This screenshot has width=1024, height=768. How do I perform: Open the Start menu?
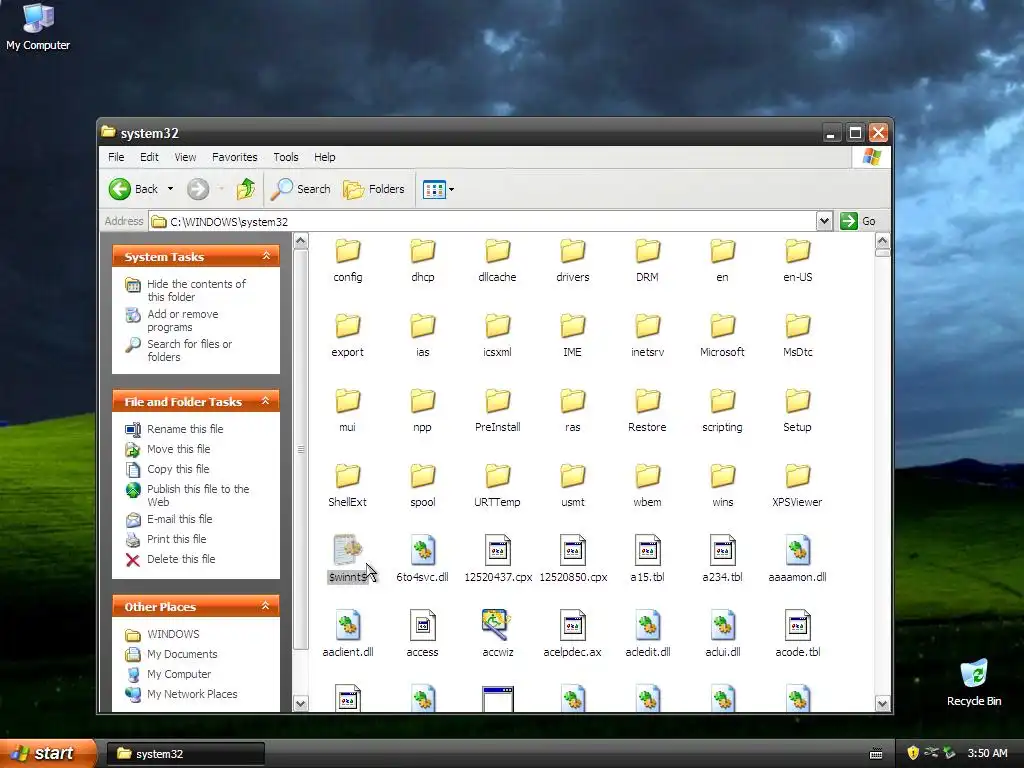pos(48,754)
